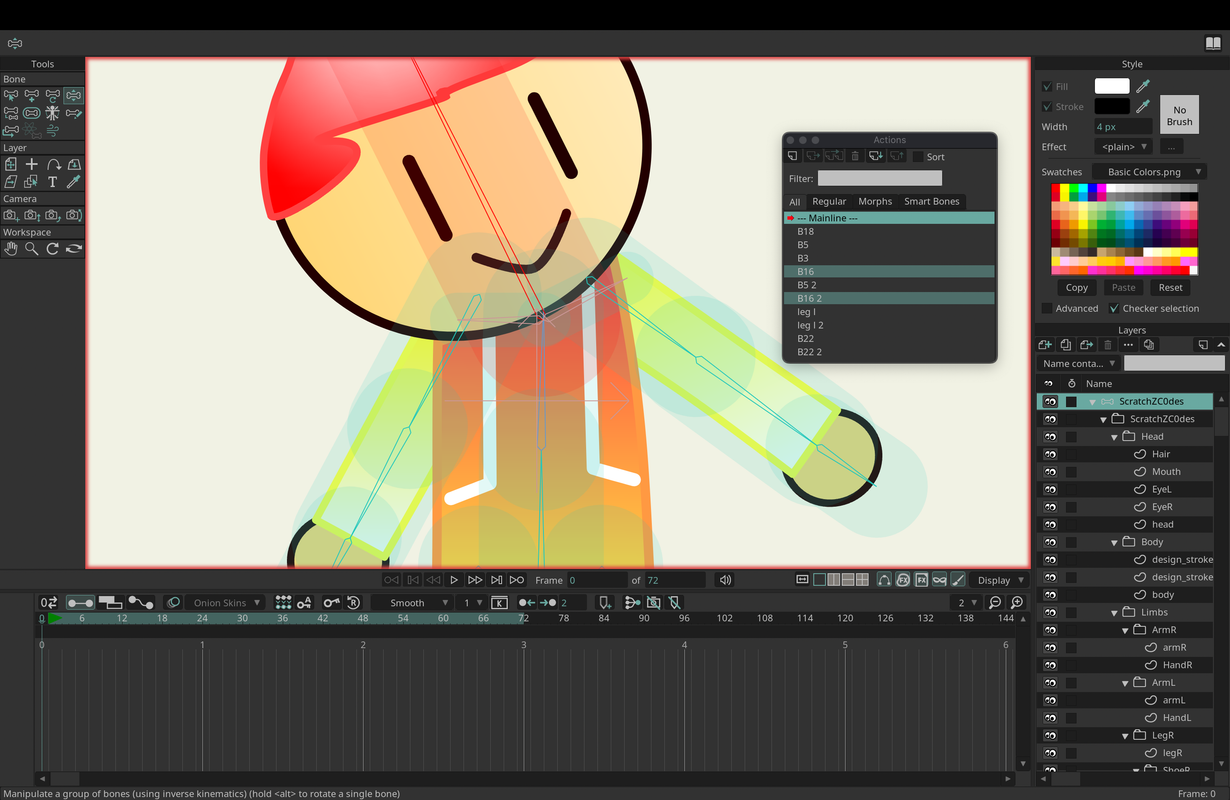
Task: Toggle the audio speaker icon
Action: [726, 579]
